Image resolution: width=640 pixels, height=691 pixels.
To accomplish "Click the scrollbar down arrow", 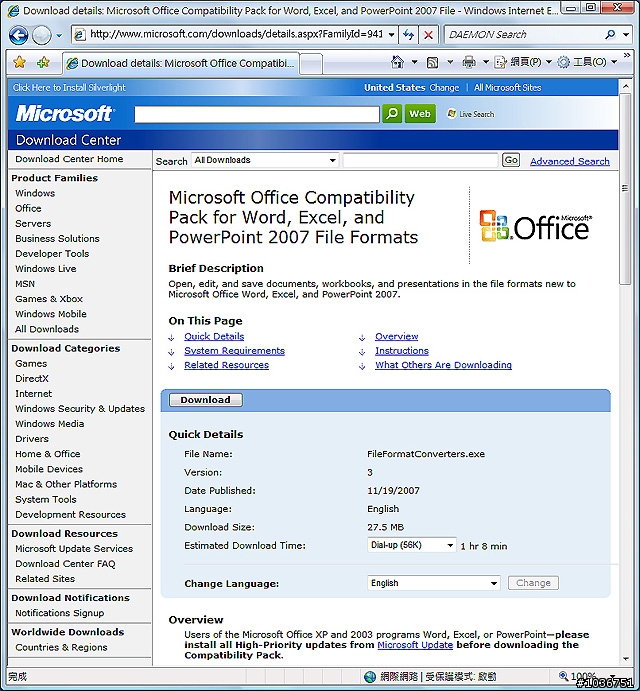I will [x=625, y=659].
